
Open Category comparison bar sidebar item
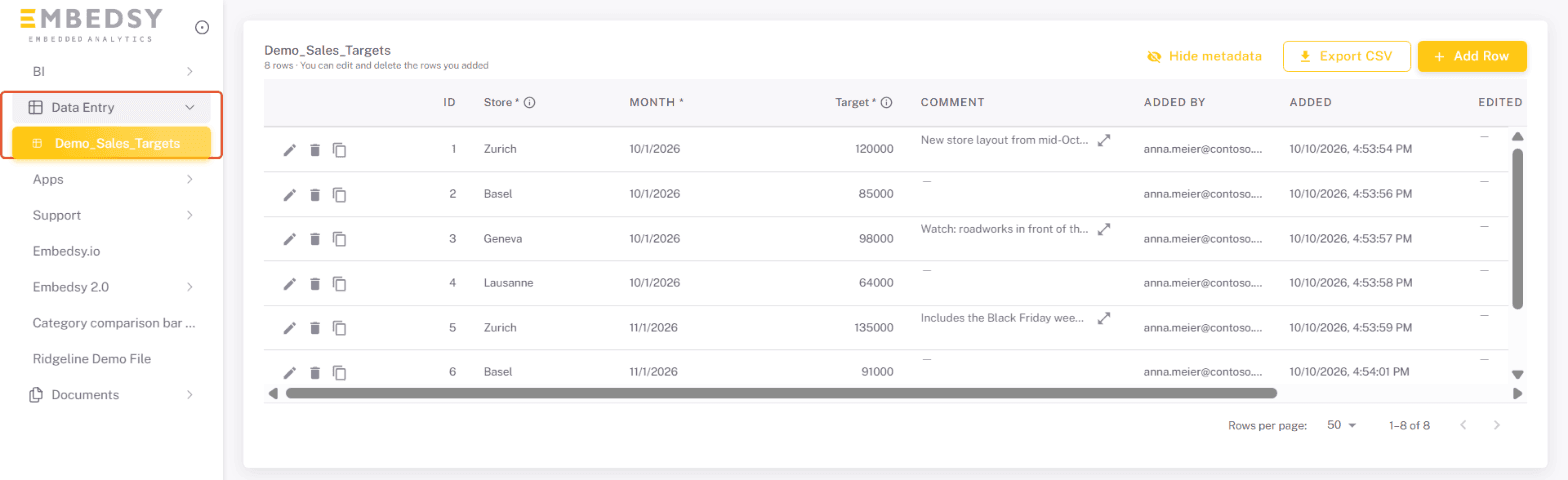(112, 323)
